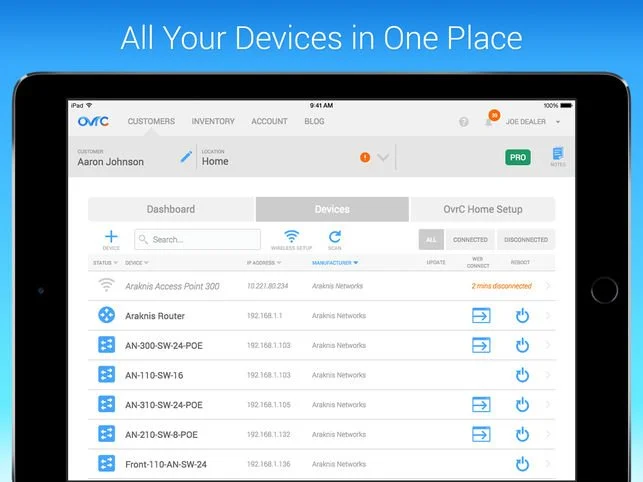This screenshot has height=482, width=643.
Task: Click the orange alert icon beside Home
Action: click(x=365, y=157)
